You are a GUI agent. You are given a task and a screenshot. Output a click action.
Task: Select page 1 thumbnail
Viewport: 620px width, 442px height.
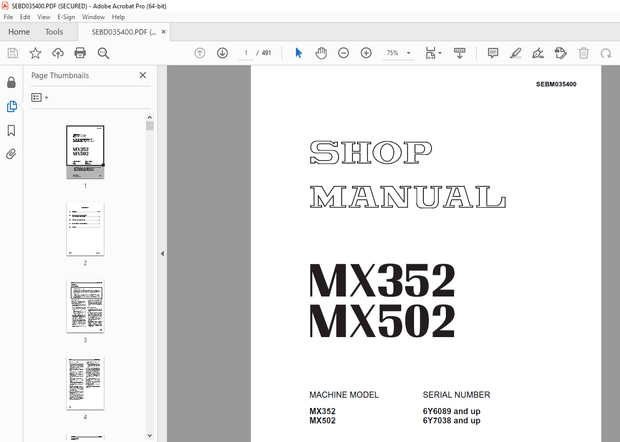(x=85, y=152)
